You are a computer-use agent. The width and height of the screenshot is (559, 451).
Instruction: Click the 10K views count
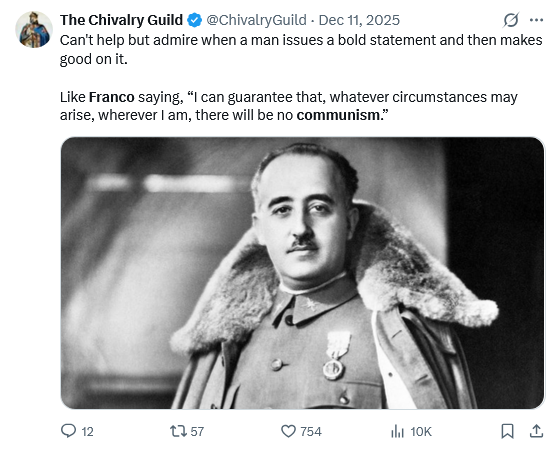coord(421,432)
